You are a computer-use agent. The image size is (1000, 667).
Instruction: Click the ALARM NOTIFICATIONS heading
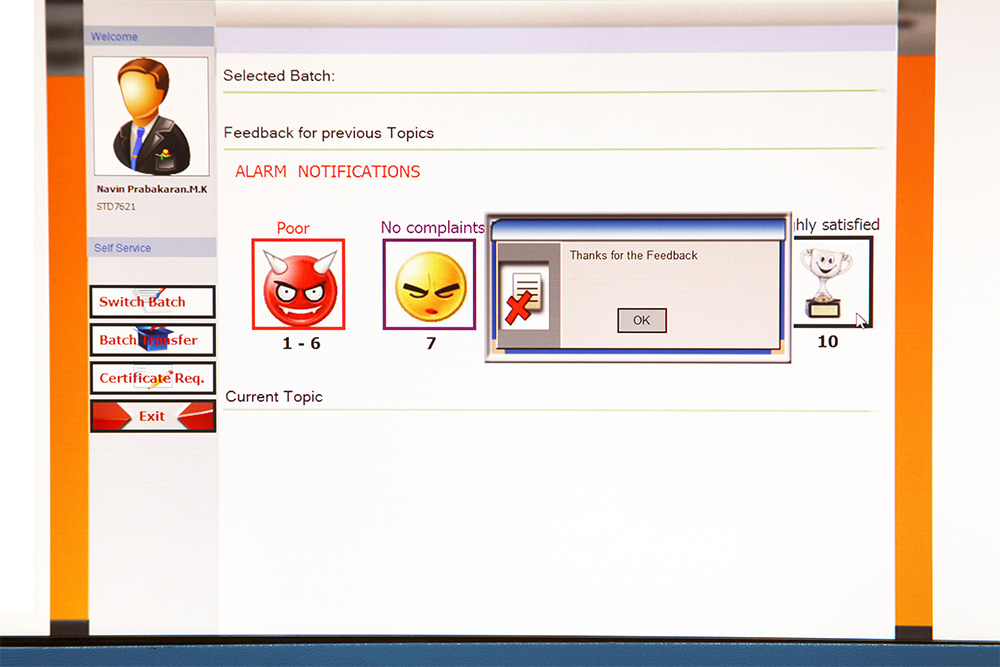click(x=327, y=172)
